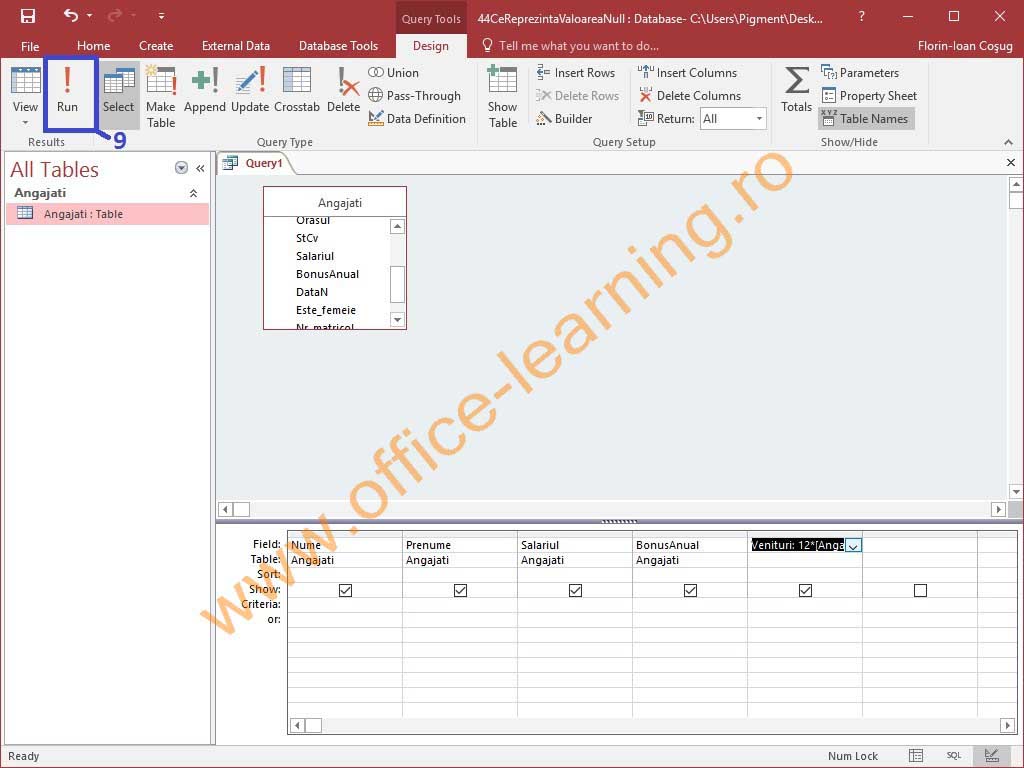This screenshot has width=1024, height=768.
Task: Choose the Append query type
Action: coord(204,90)
